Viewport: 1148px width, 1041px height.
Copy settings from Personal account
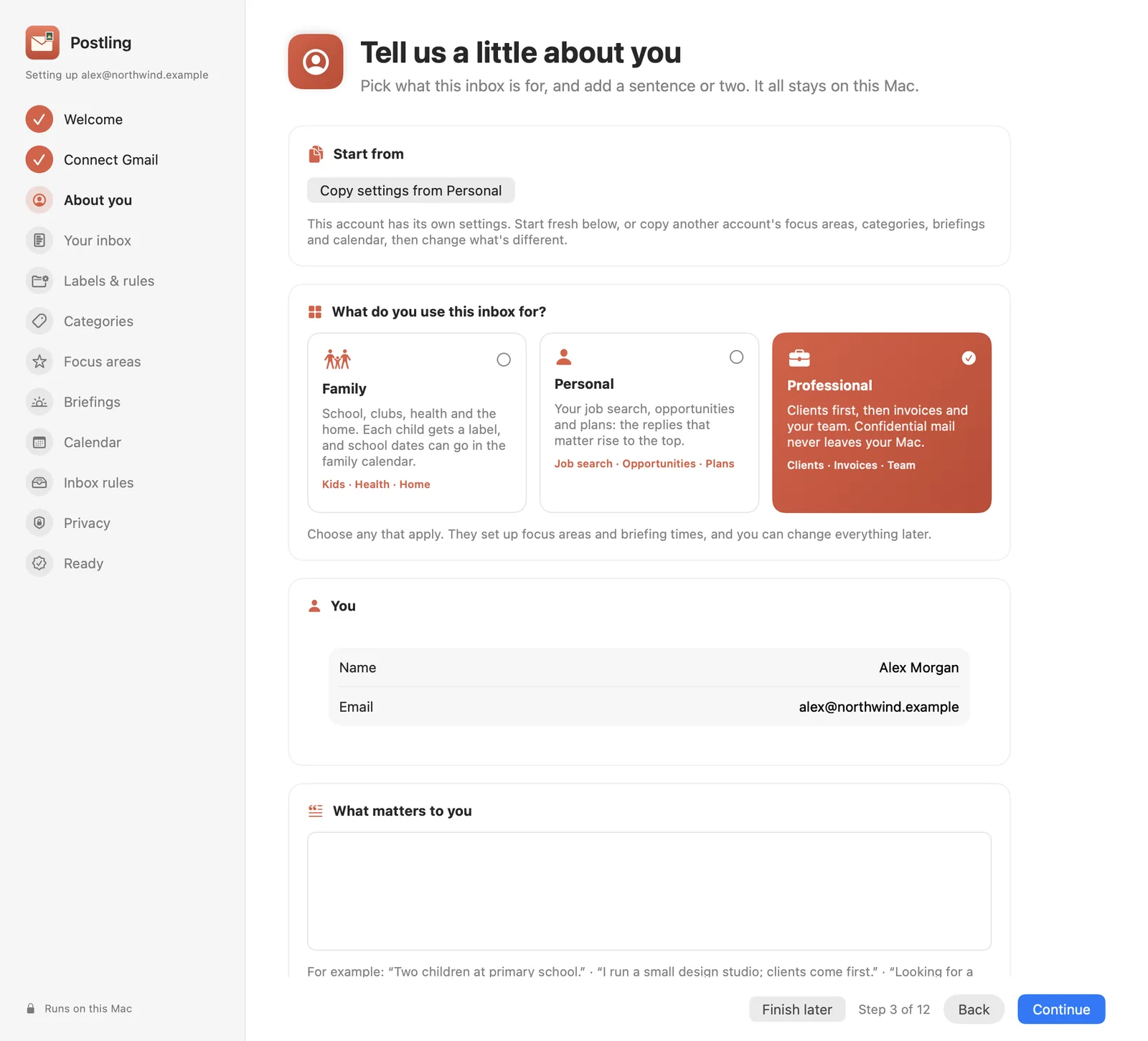(x=411, y=190)
